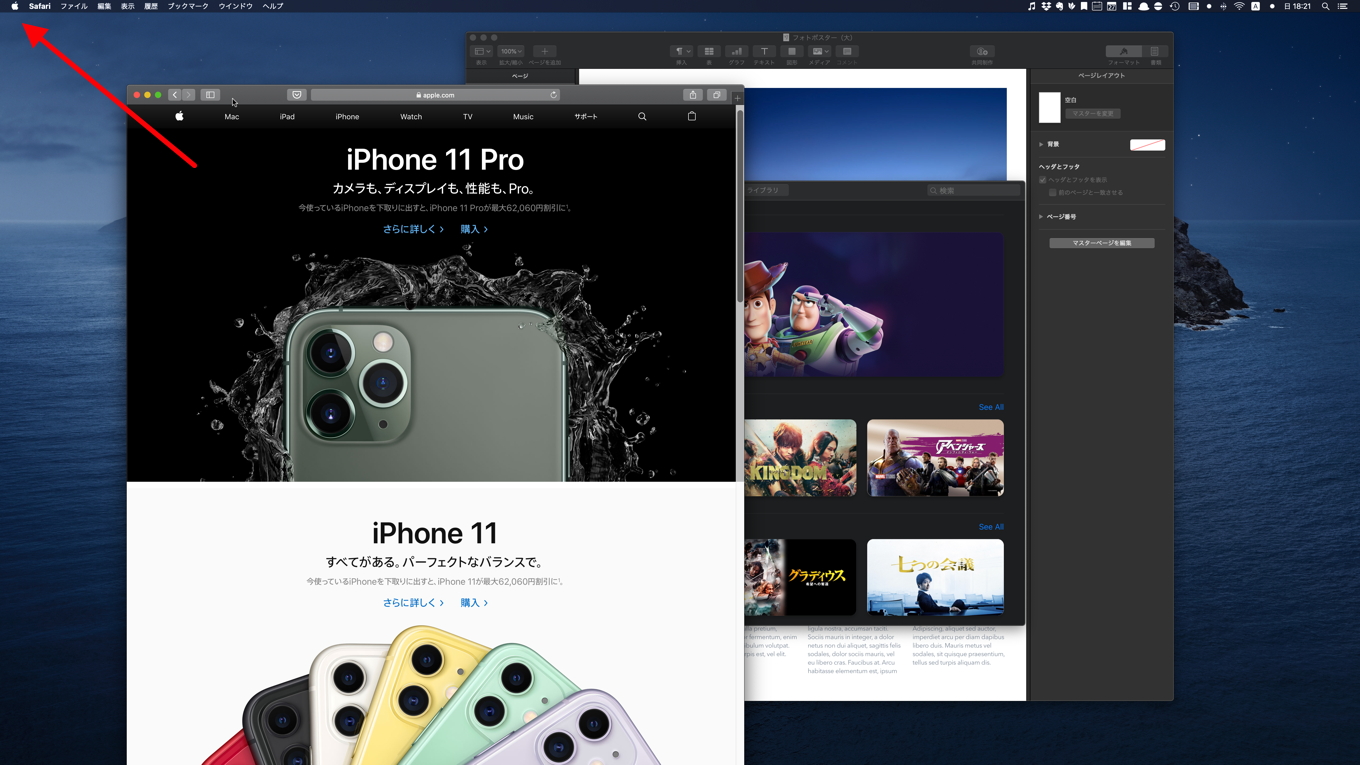Open the Time Machine menu bar icon
Viewport: 1360px width, 765px height.
pos(1175,6)
